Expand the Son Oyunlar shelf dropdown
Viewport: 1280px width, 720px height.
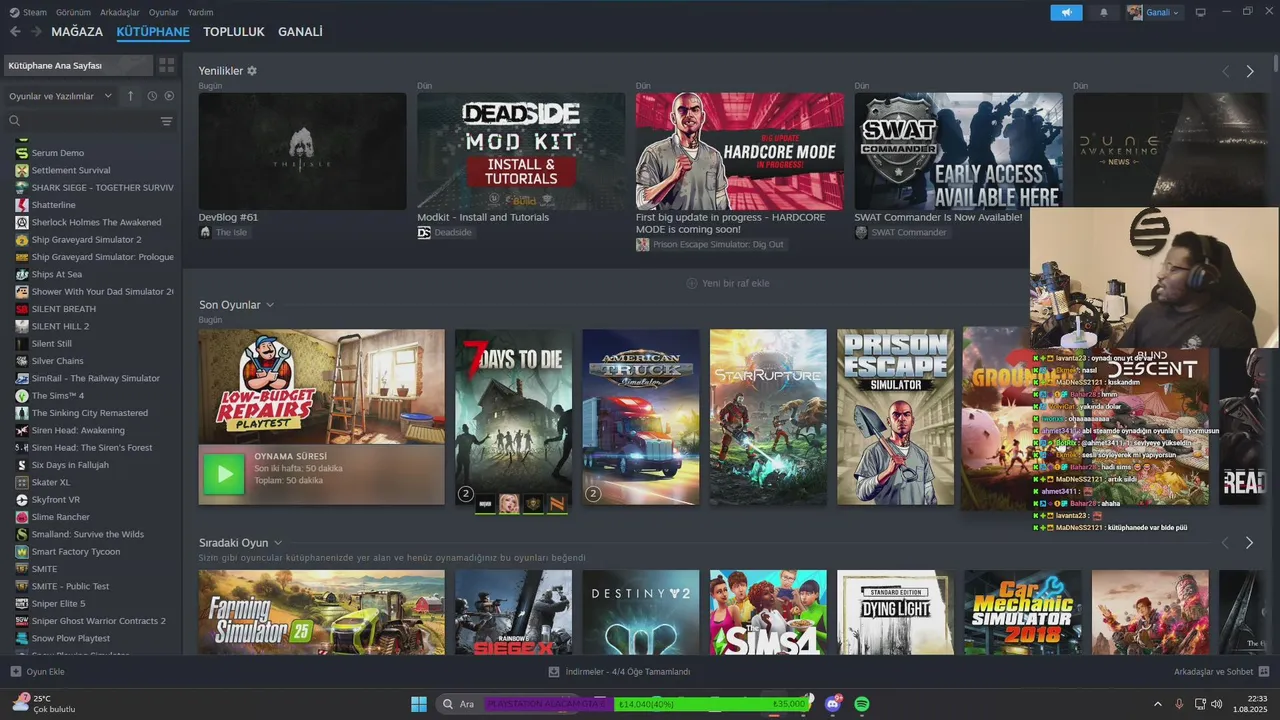[x=270, y=305]
